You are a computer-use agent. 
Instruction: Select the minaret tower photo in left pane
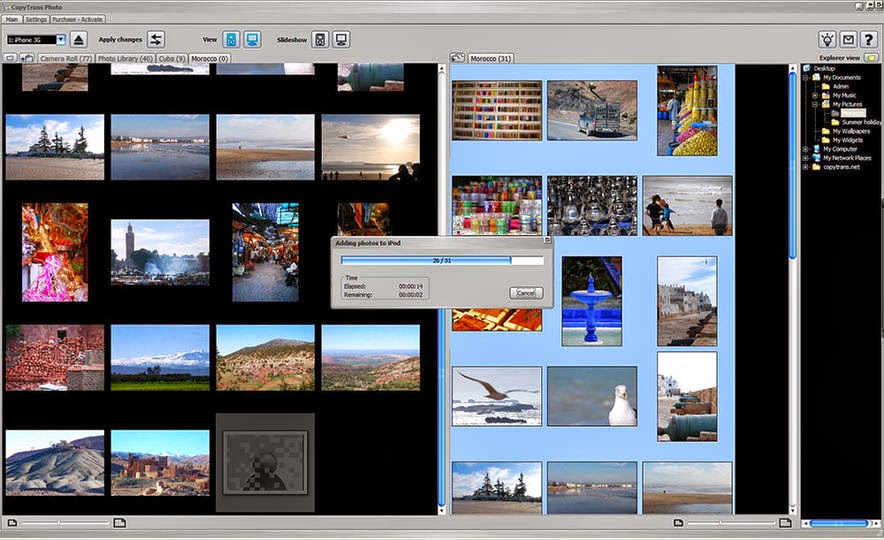click(x=160, y=252)
